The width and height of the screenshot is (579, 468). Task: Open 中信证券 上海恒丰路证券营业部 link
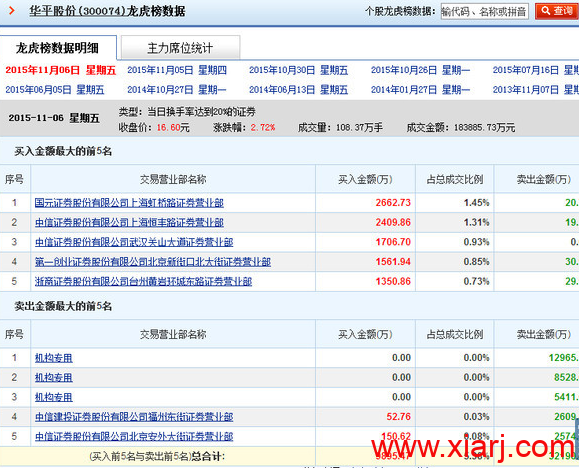(x=129, y=222)
